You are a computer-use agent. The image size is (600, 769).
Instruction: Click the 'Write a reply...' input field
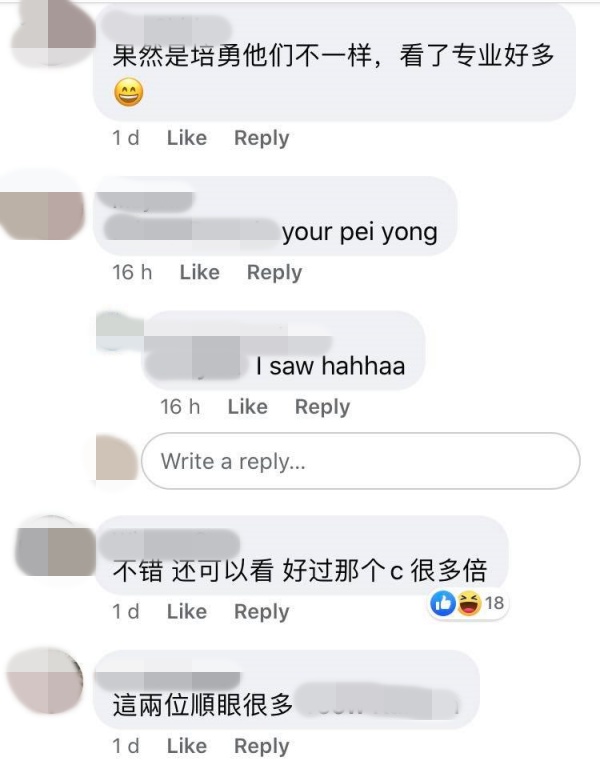[x=361, y=461]
